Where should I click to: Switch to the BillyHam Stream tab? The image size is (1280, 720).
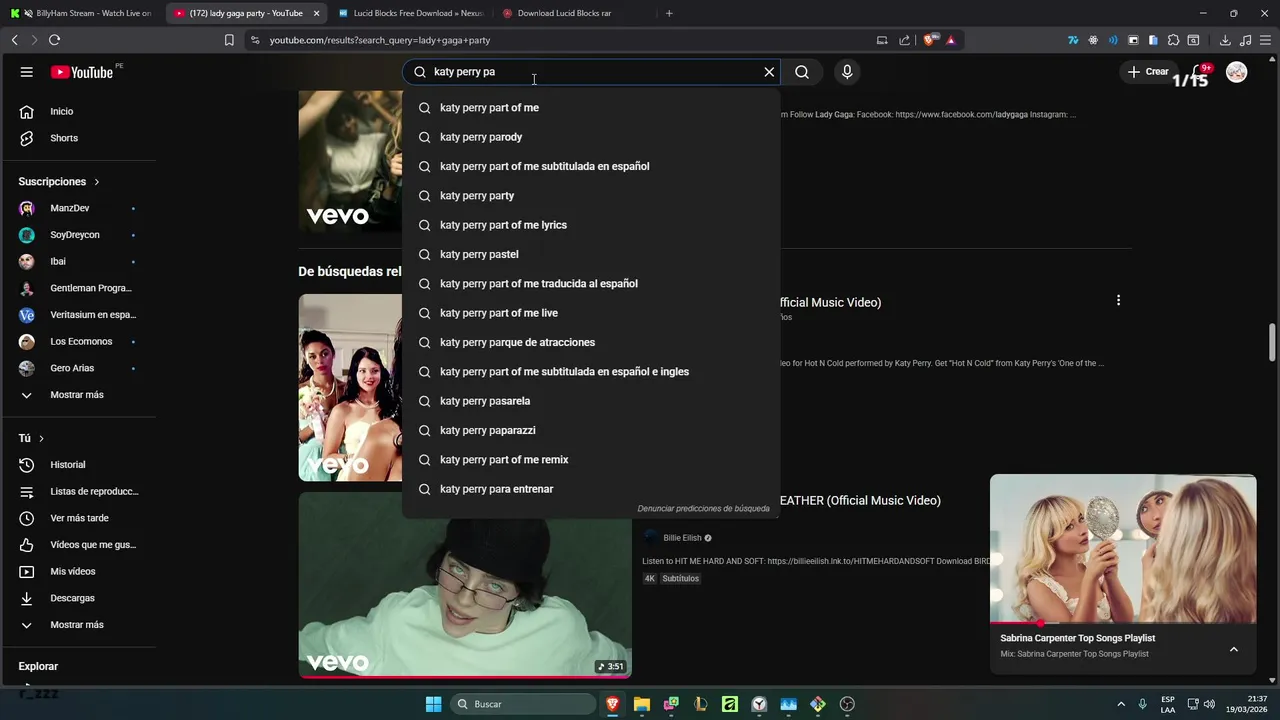pos(81,13)
